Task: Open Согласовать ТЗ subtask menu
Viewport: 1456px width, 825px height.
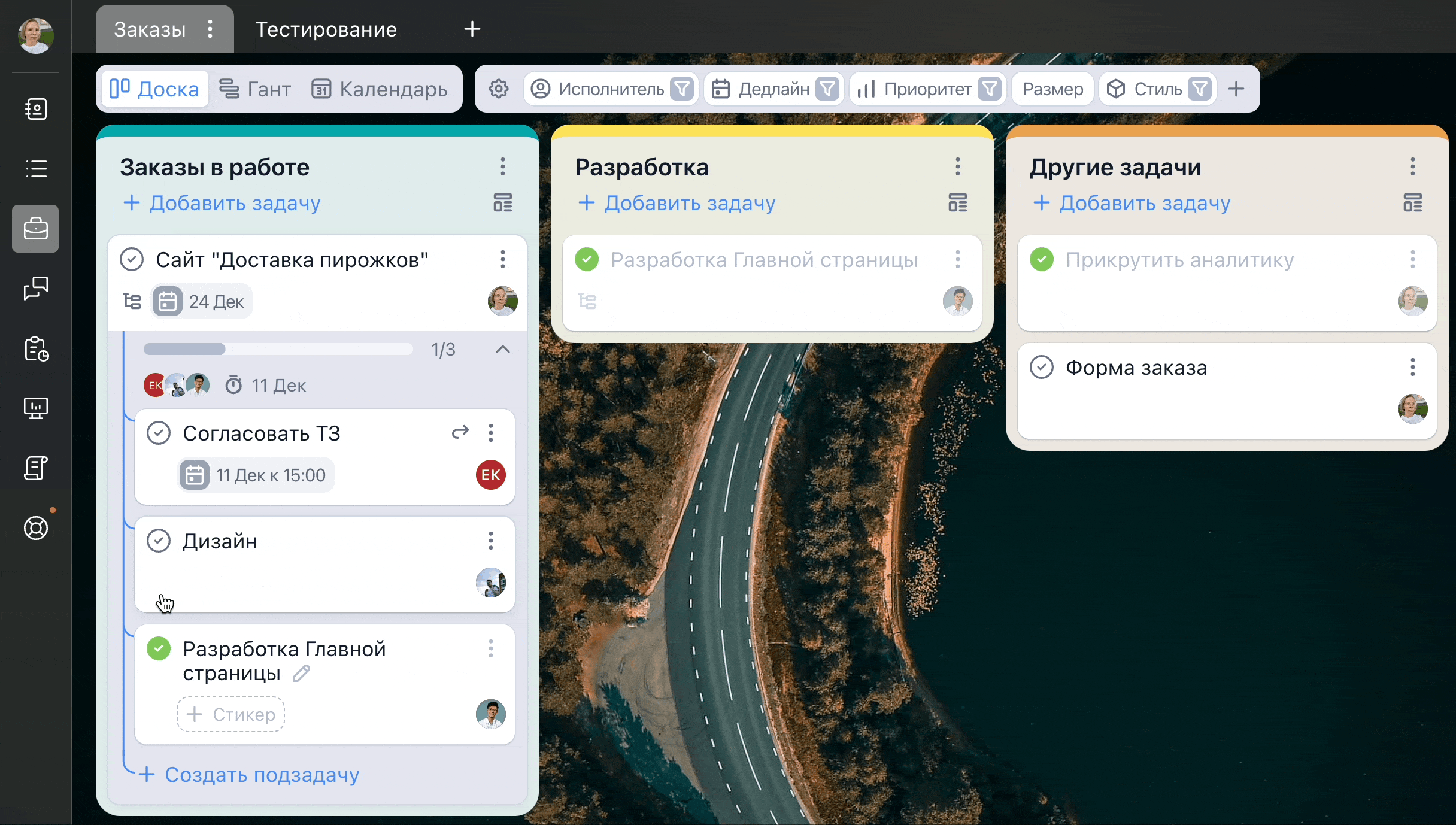Action: [491, 433]
